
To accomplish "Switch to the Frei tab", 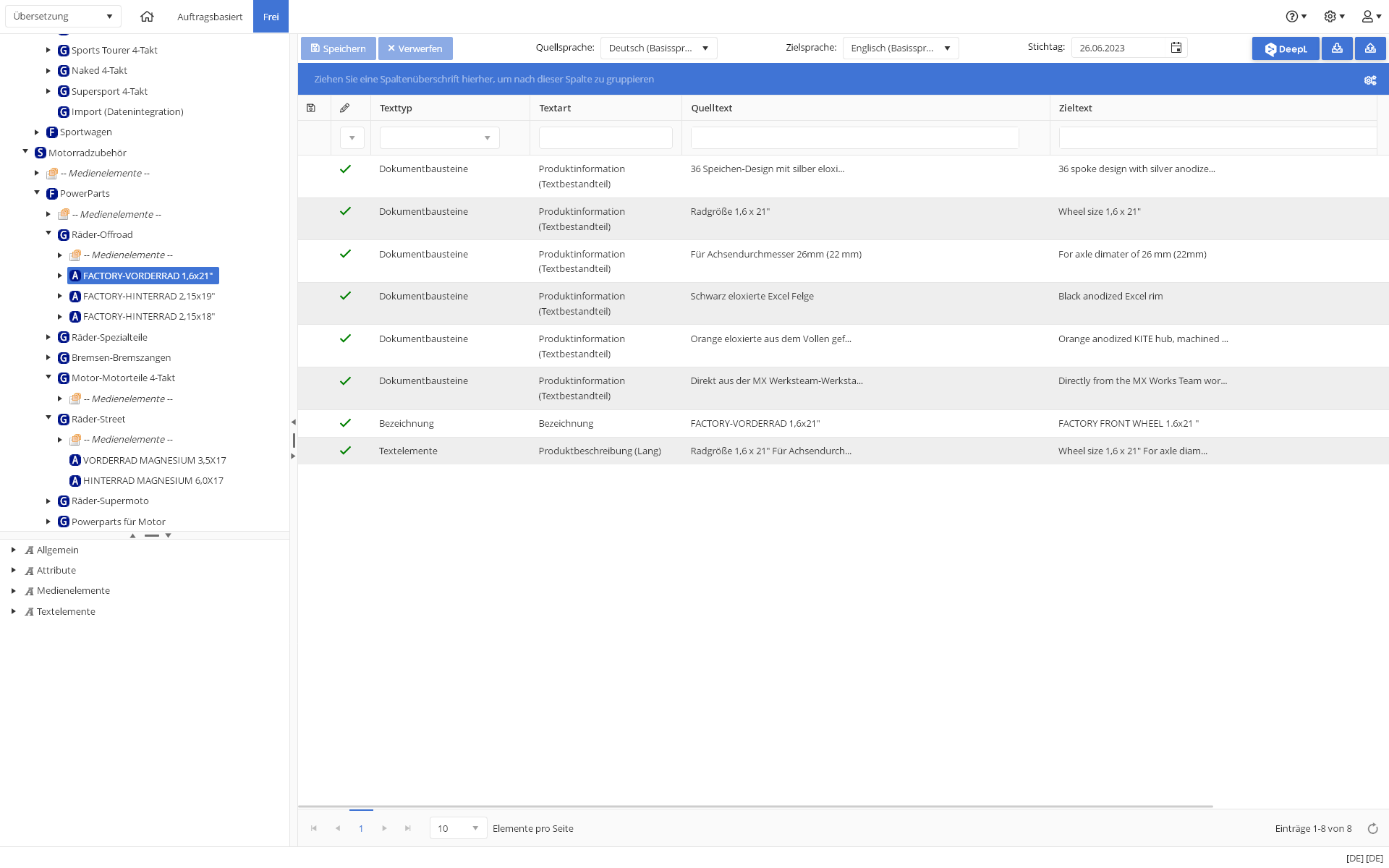I will [x=271, y=17].
